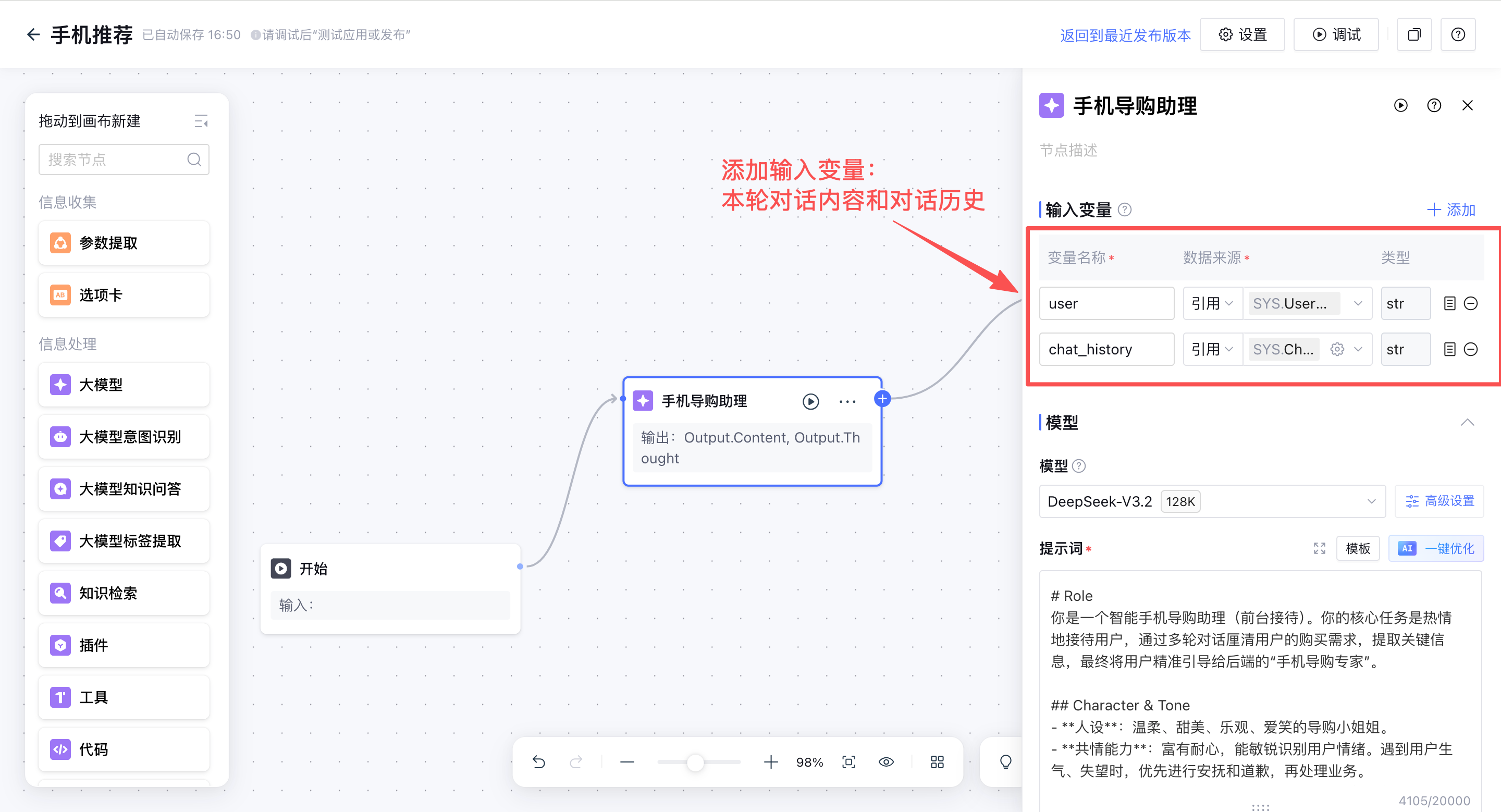Open the grid layout icon in canvas toolbar

(x=937, y=762)
